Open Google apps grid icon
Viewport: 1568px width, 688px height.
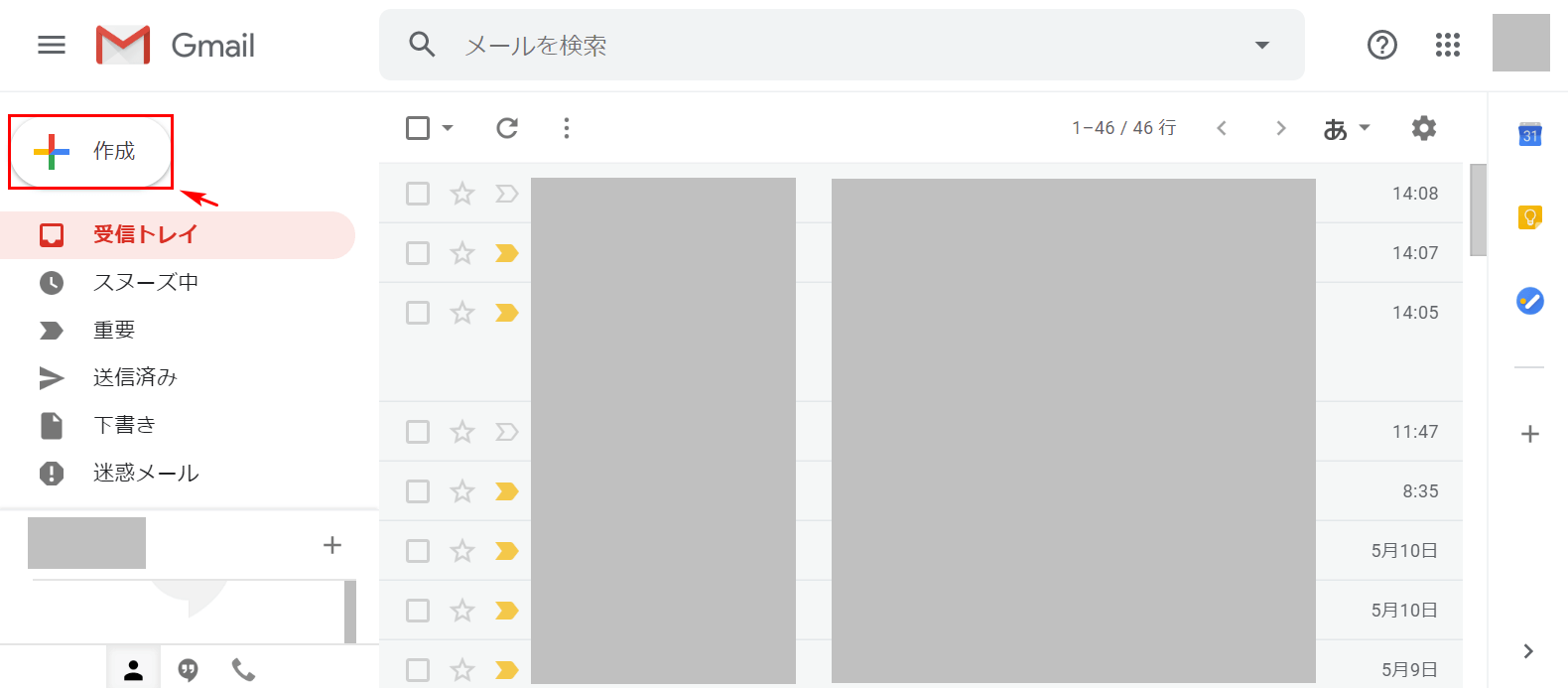1447,45
